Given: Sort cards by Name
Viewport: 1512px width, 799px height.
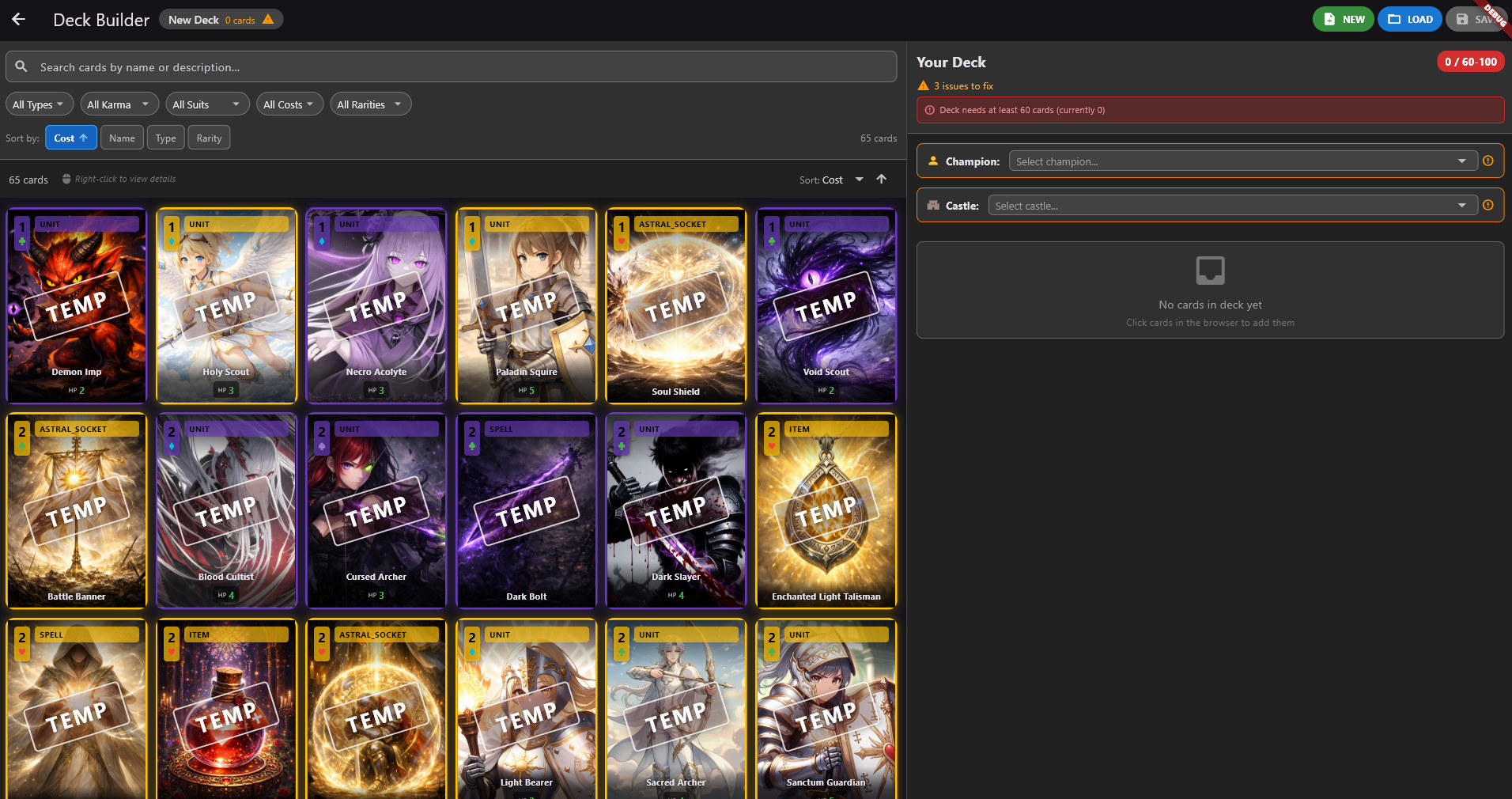Looking at the screenshot, I should click(122, 138).
